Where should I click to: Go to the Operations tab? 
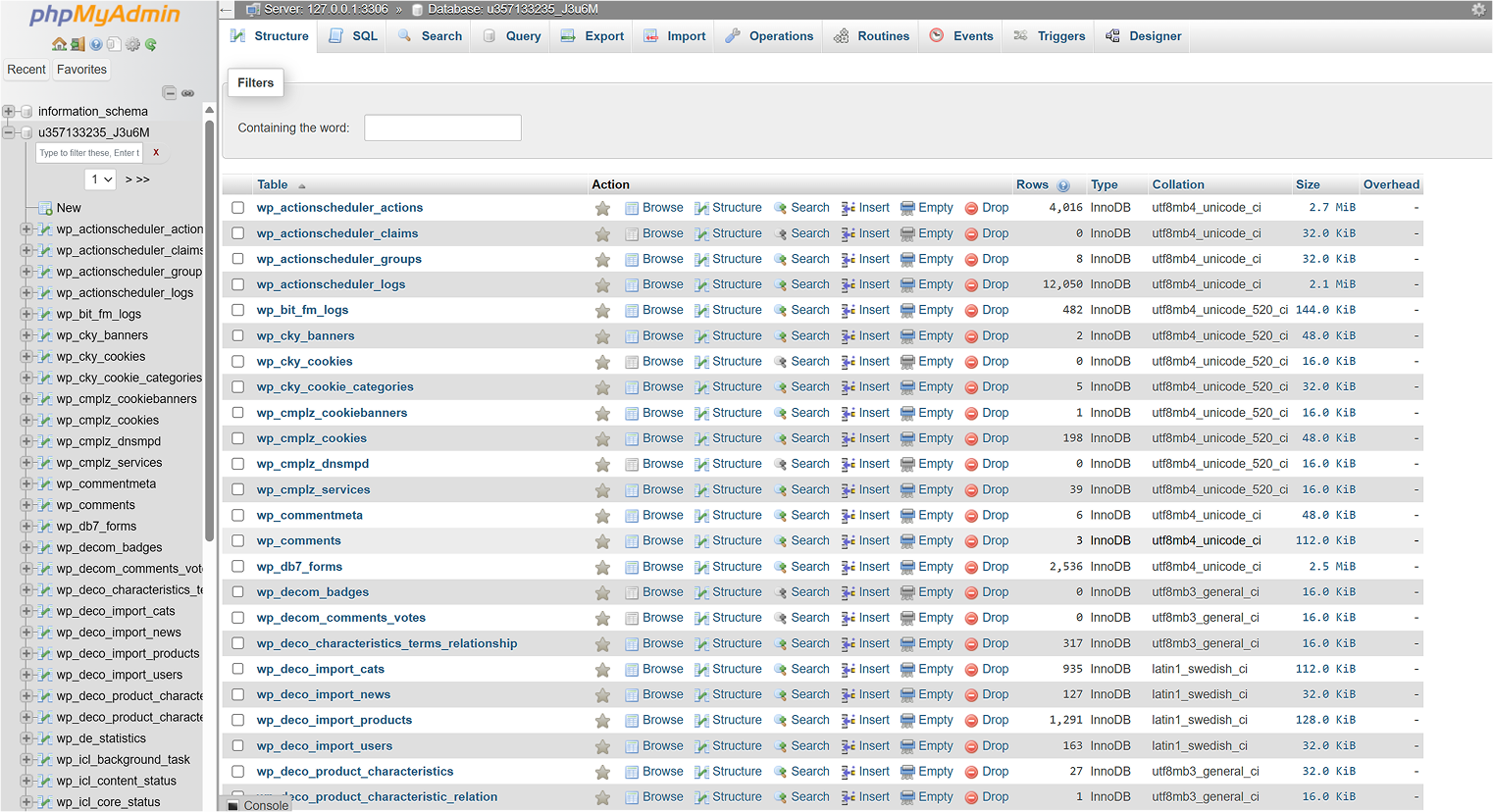coord(770,36)
